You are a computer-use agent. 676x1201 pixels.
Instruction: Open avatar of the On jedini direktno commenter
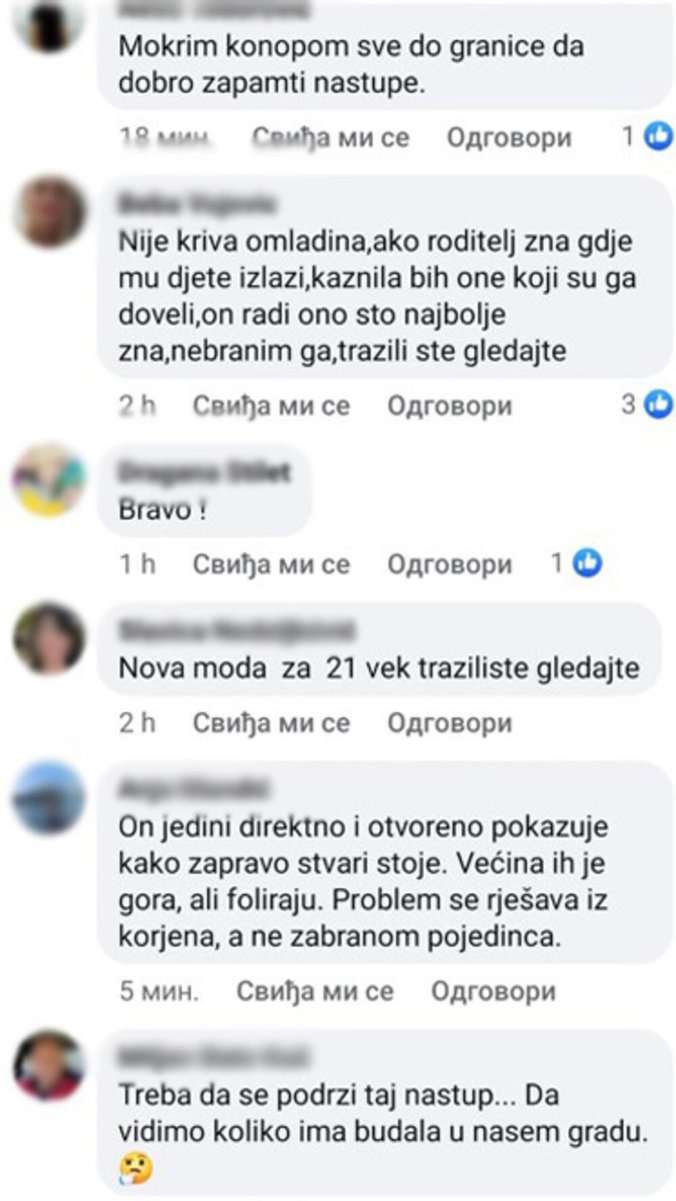click(50, 797)
